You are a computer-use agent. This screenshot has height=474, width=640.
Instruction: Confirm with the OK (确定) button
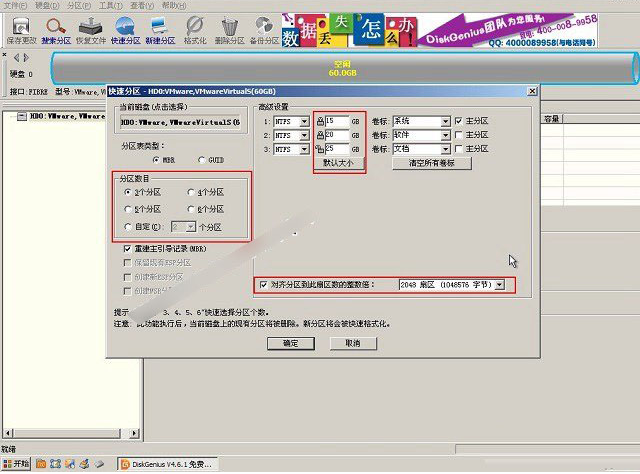pyautogui.click(x=291, y=343)
